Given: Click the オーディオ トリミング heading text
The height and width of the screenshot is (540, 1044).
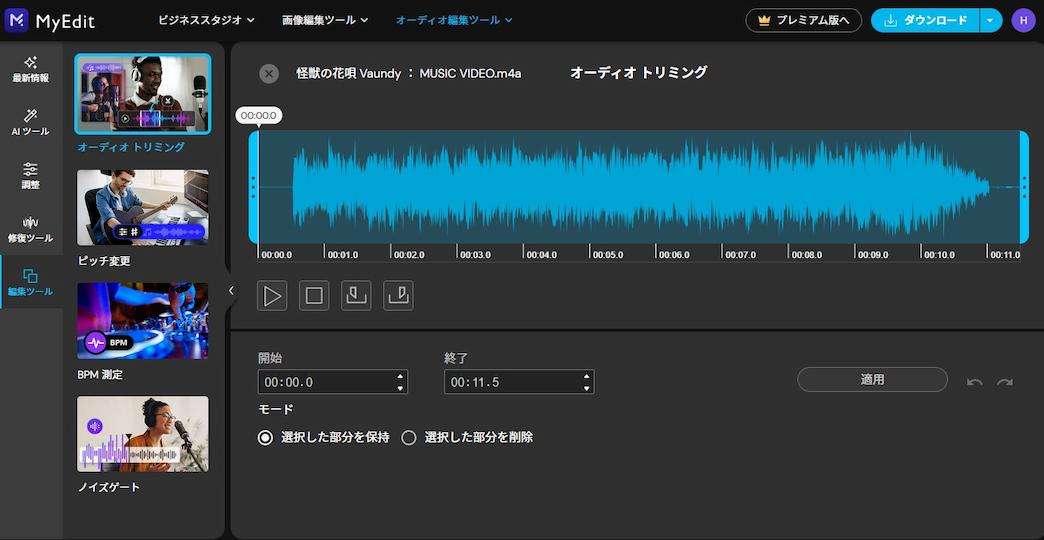Looking at the screenshot, I should [639, 73].
